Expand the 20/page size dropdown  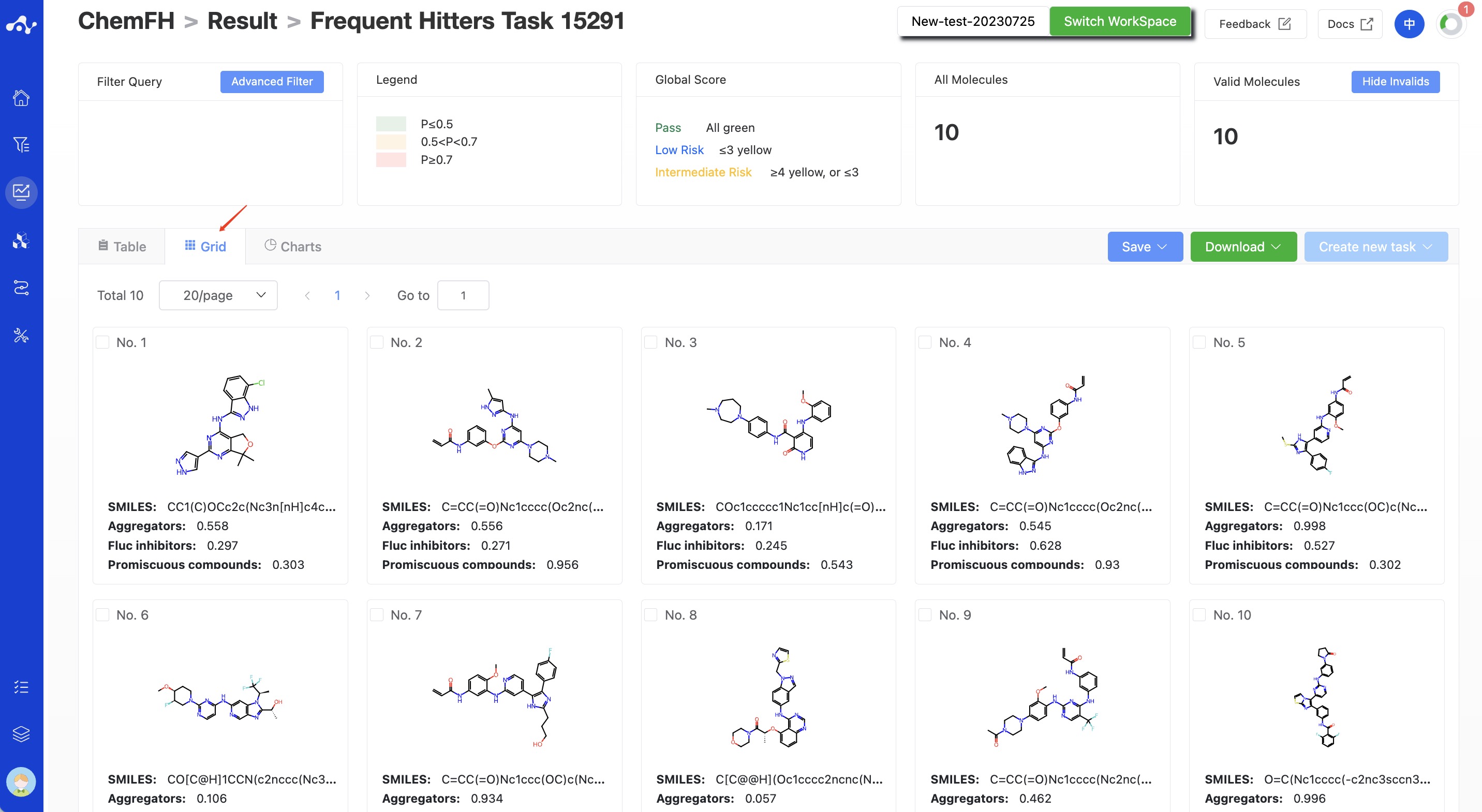[x=218, y=295]
